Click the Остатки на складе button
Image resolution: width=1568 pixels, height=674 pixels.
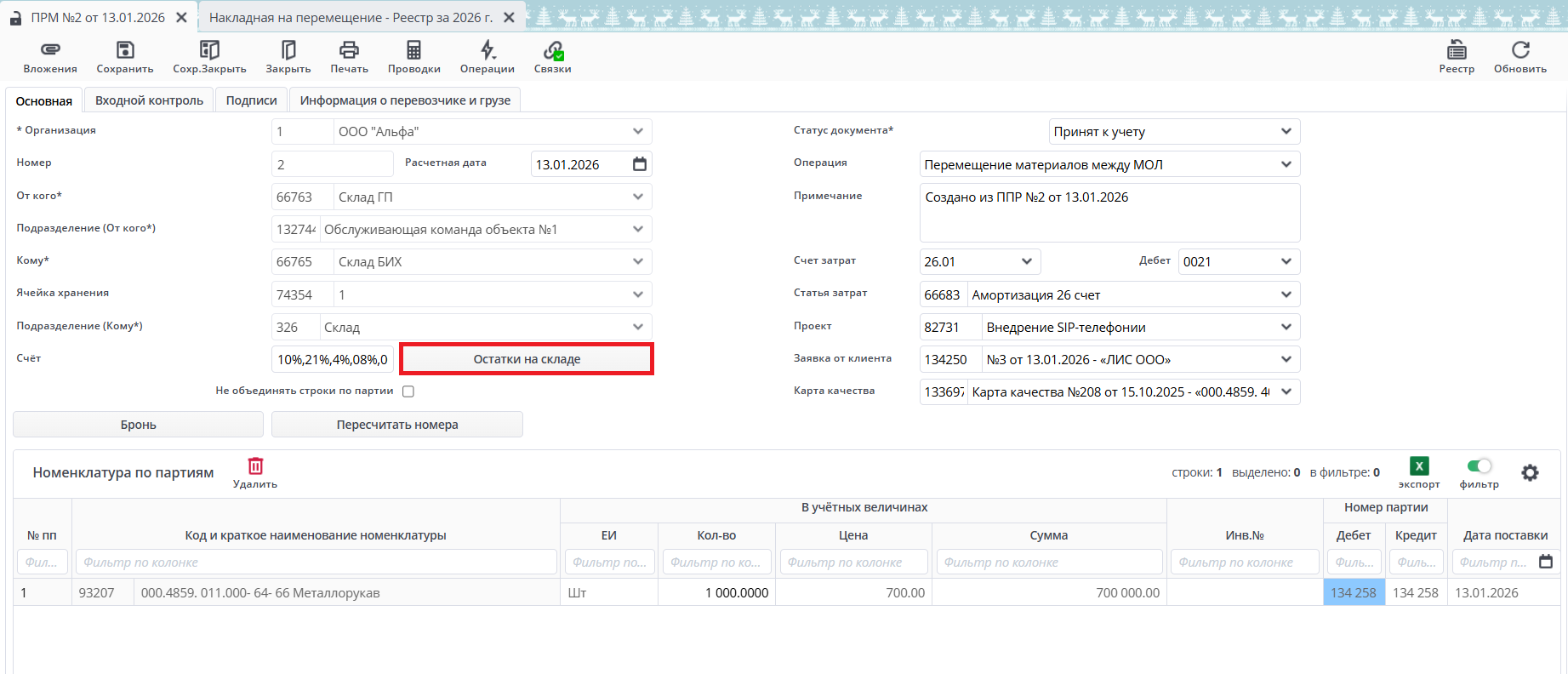click(x=527, y=359)
